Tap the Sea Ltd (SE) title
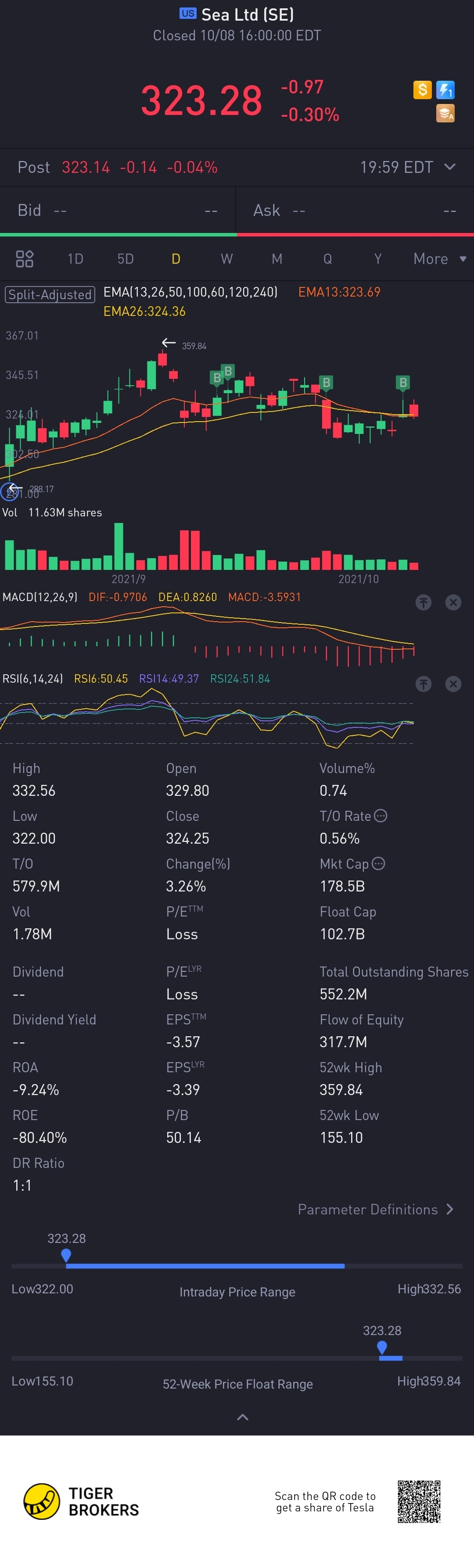 (x=248, y=14)
